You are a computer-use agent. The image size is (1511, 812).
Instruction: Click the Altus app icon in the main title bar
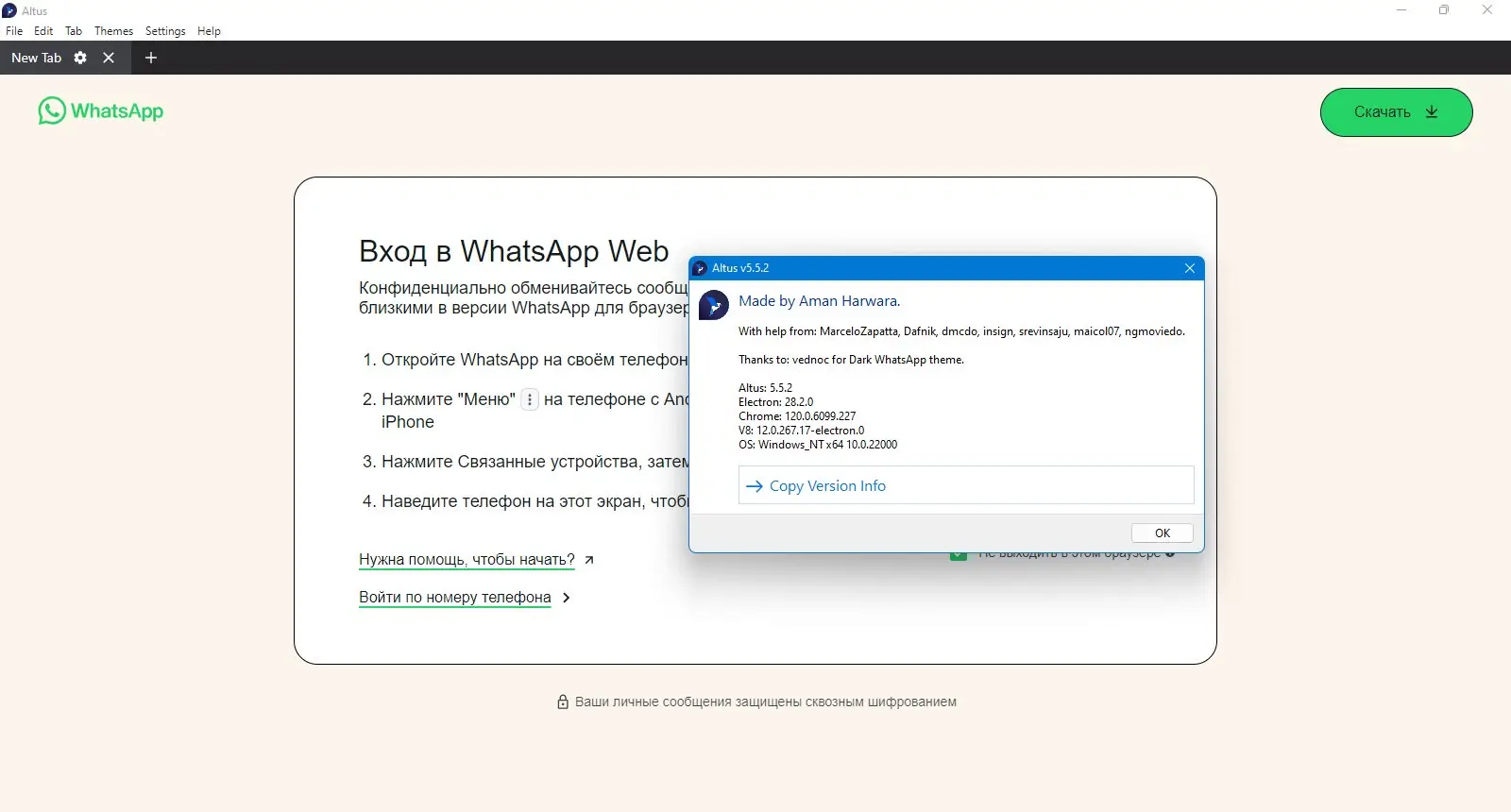[9, 10]
